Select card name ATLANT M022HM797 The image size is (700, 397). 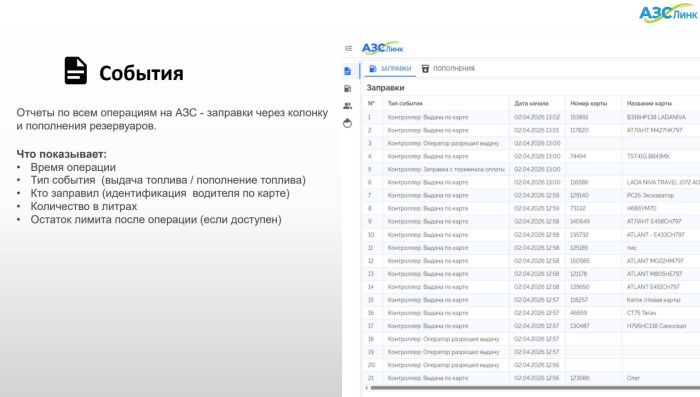click(655, 261)
